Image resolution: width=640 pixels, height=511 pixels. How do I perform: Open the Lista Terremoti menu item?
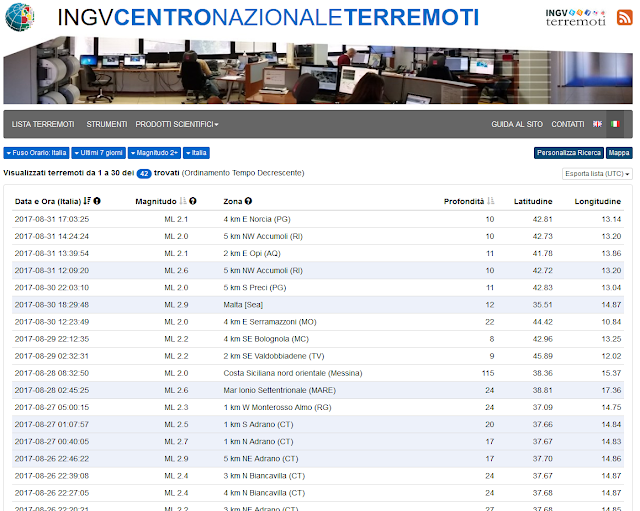(43, 124)
